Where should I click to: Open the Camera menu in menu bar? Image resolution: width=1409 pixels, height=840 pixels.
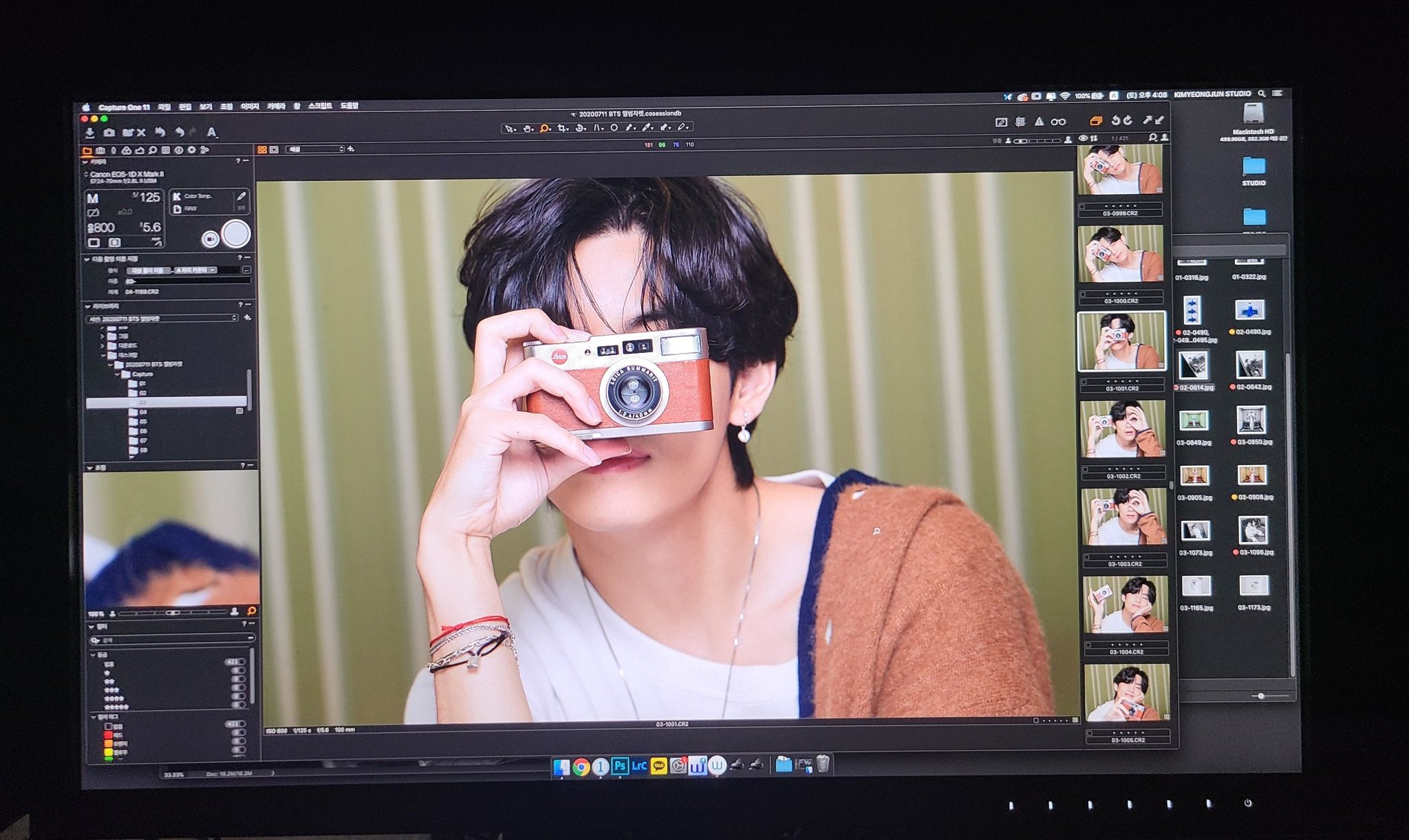(276, 107)
